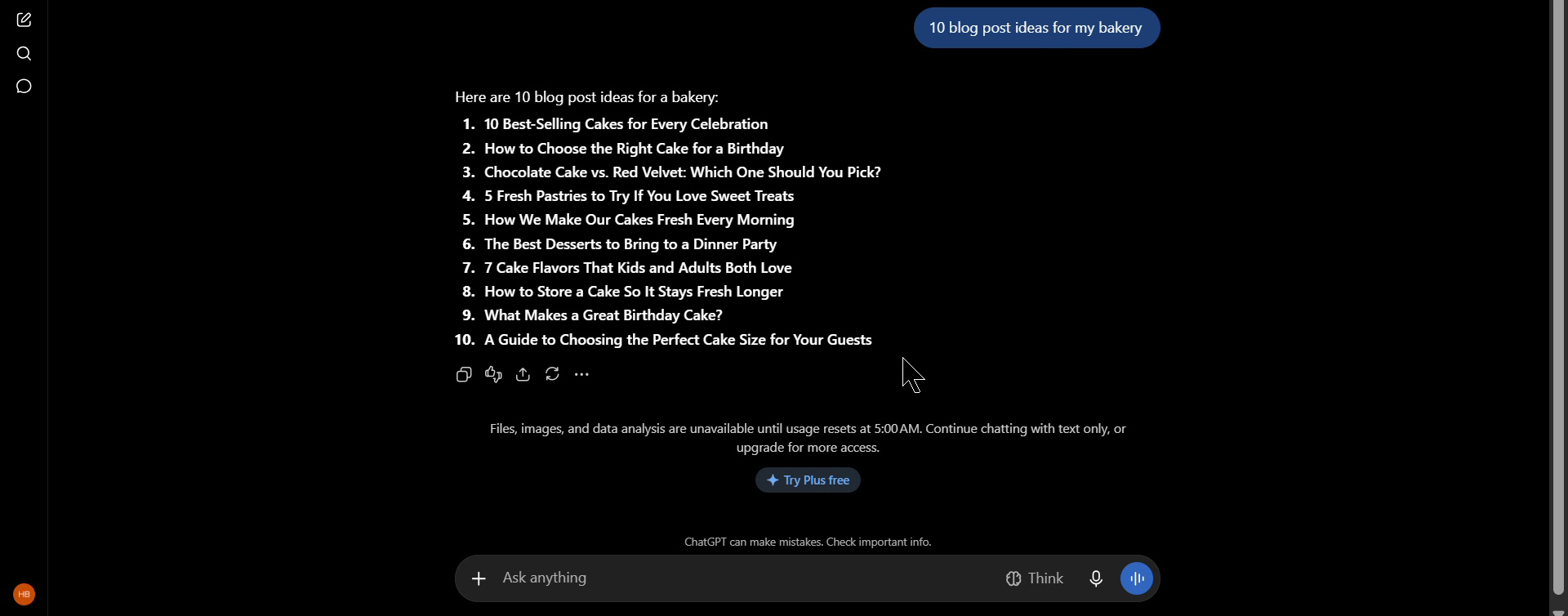This screenshot has height=616, width=1568.
Task: Copy the bakery blog ideas response
Action: click(464, 375)
